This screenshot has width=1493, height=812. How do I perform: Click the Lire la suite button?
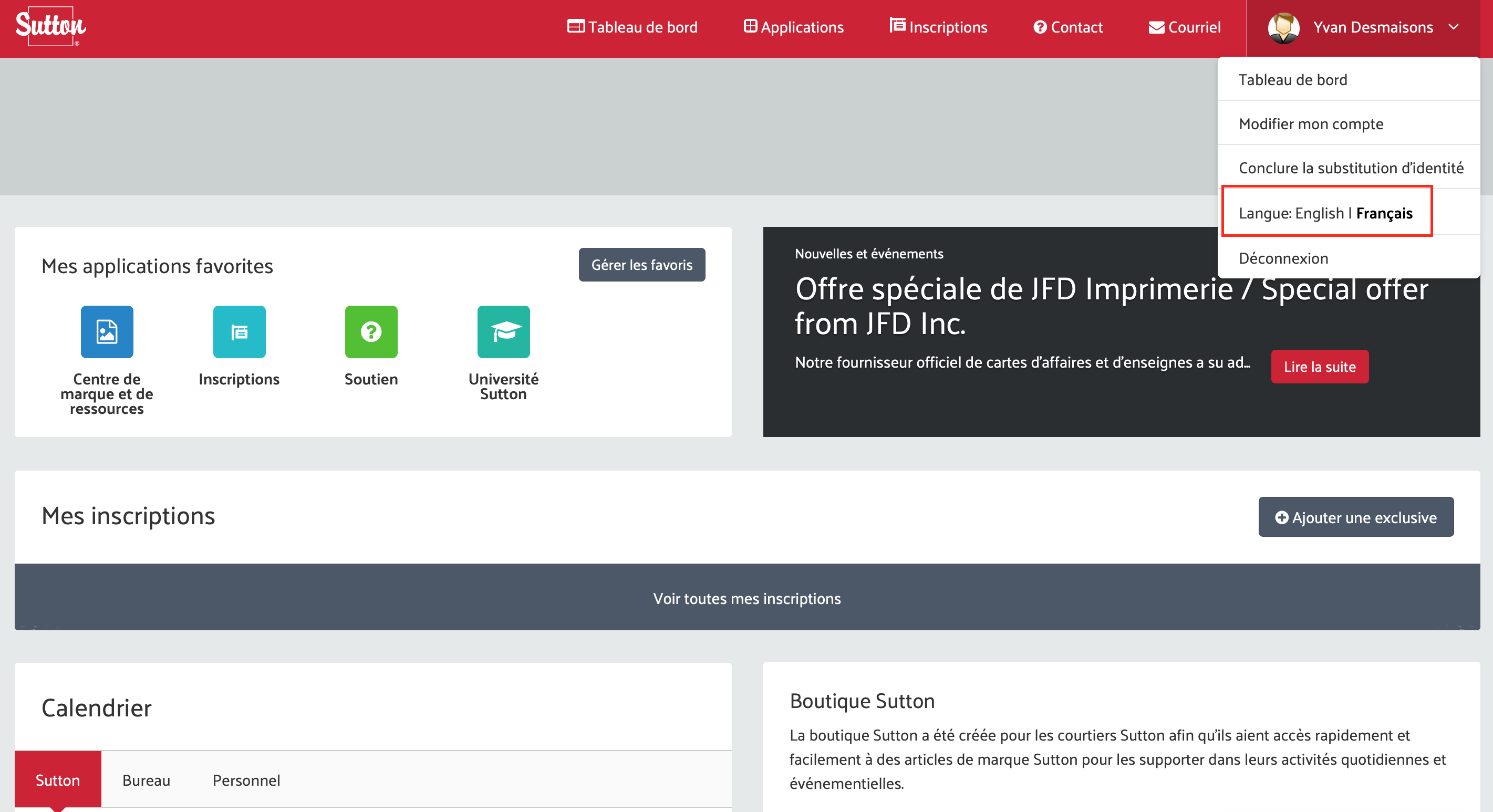[1320, 366]
